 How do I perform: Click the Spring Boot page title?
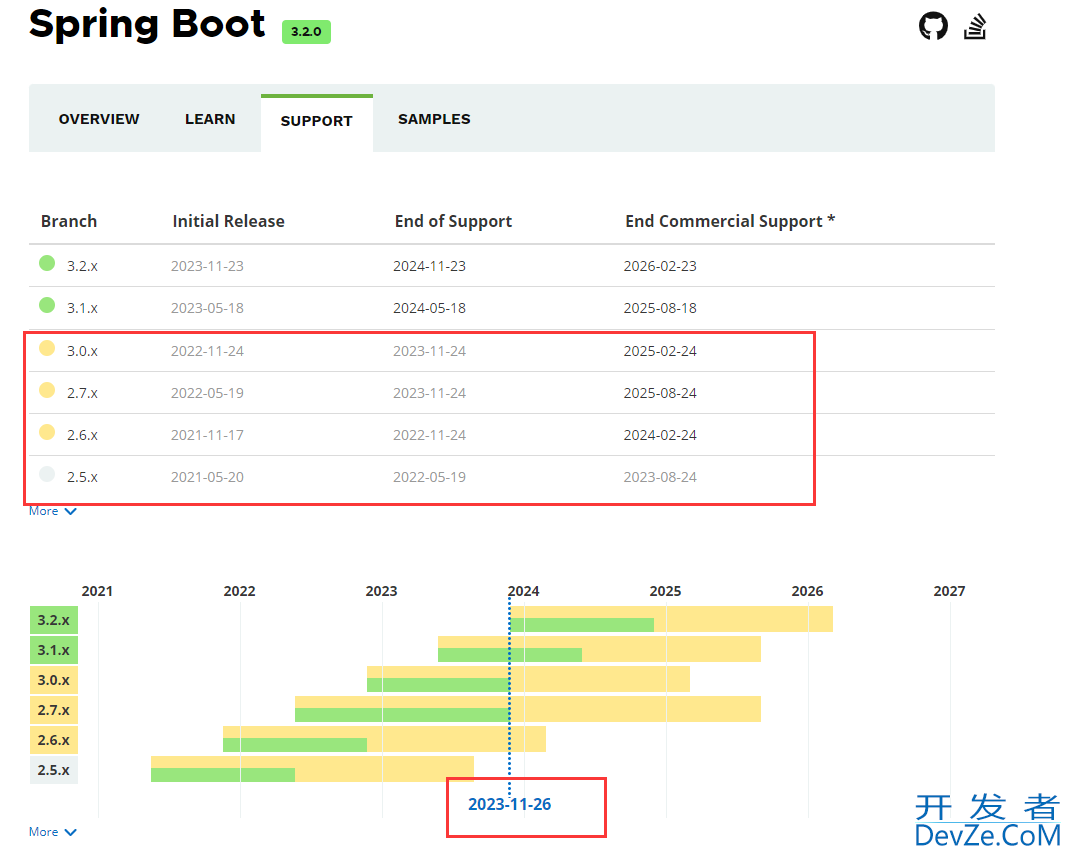147,25
